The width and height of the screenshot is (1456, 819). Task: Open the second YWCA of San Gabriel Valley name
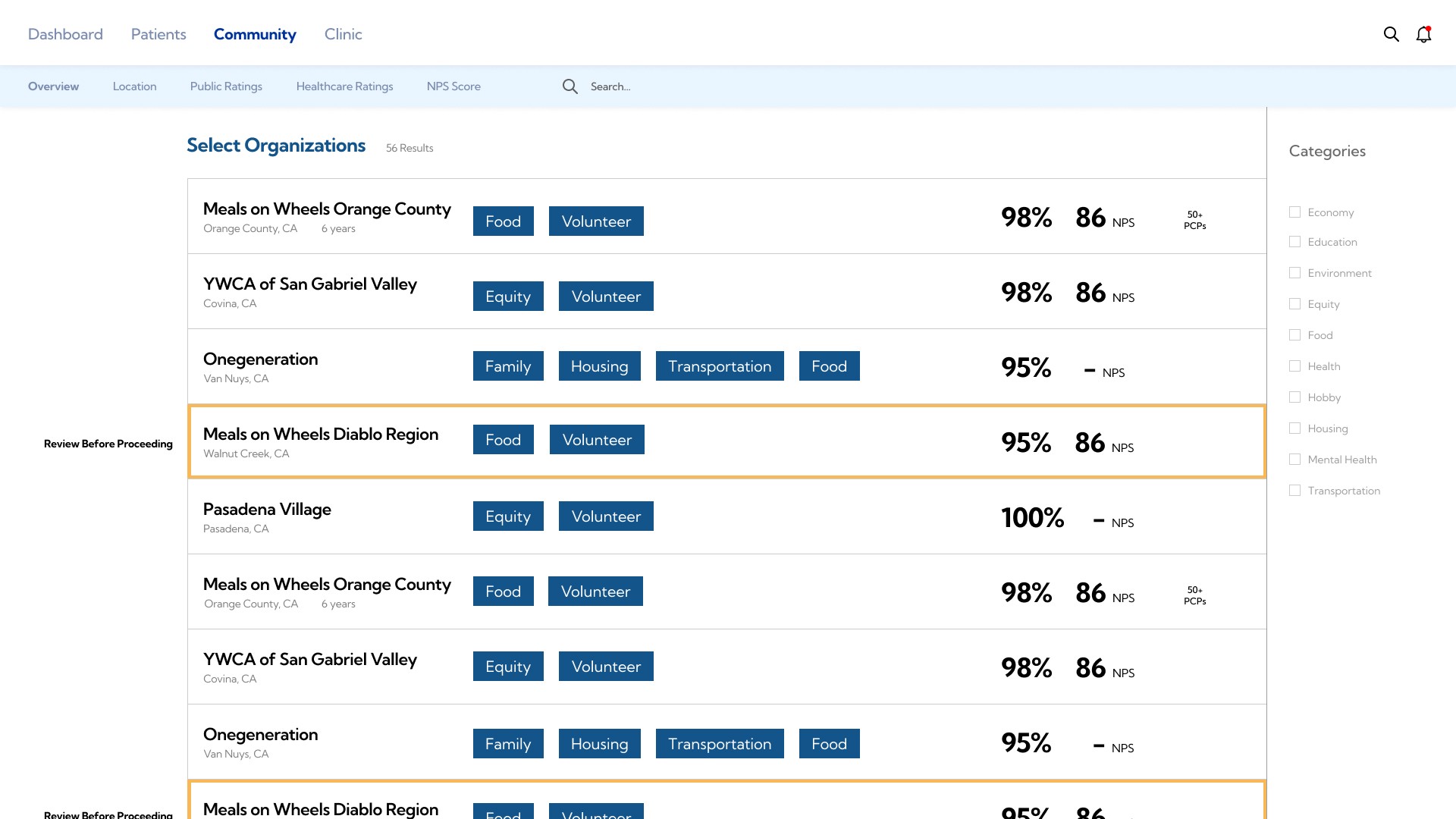(x=310, y=660)
